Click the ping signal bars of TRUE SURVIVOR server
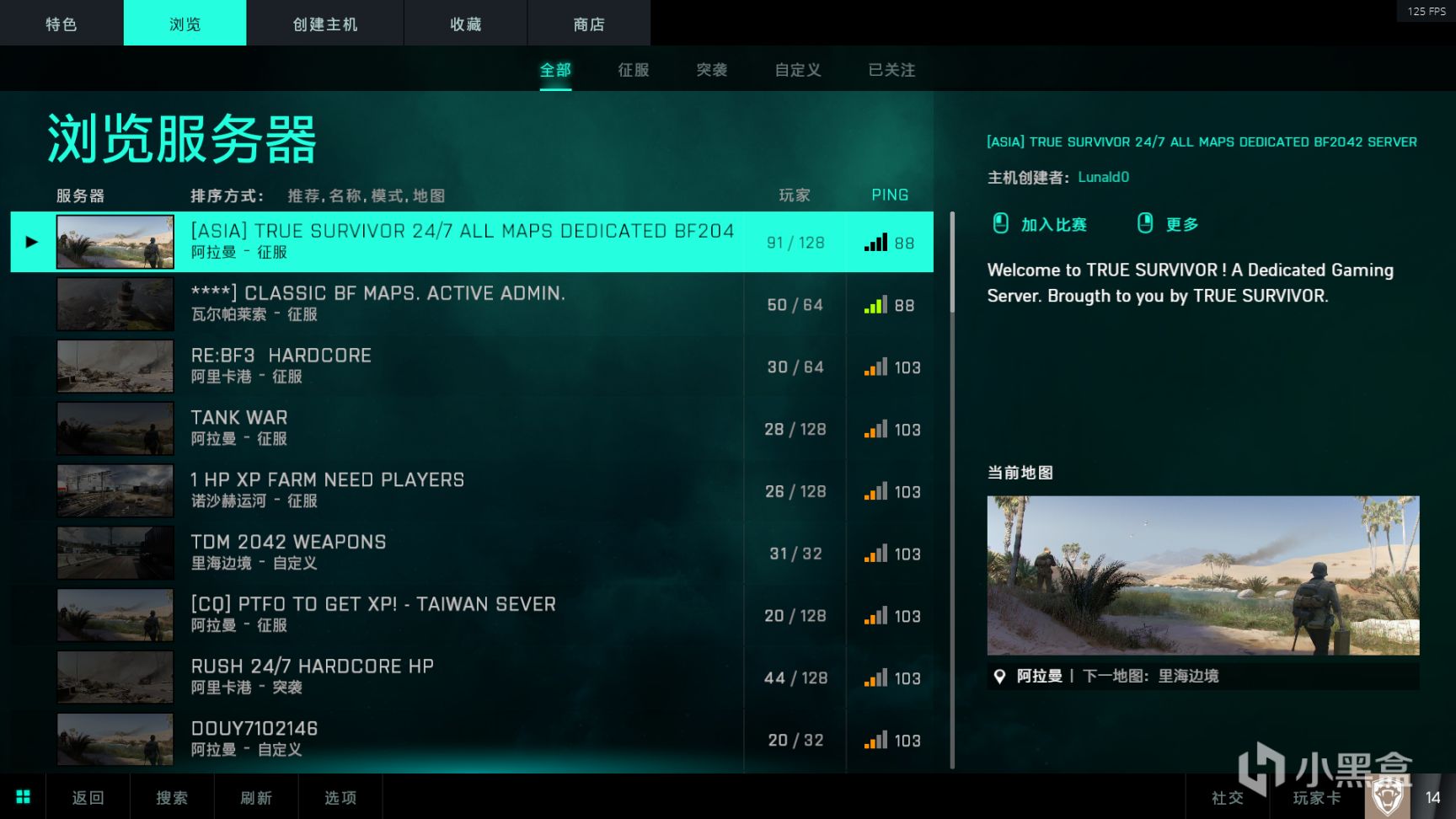Image resolution: width=1456 pixels, height=819 pixels. [x=875, y=243]
